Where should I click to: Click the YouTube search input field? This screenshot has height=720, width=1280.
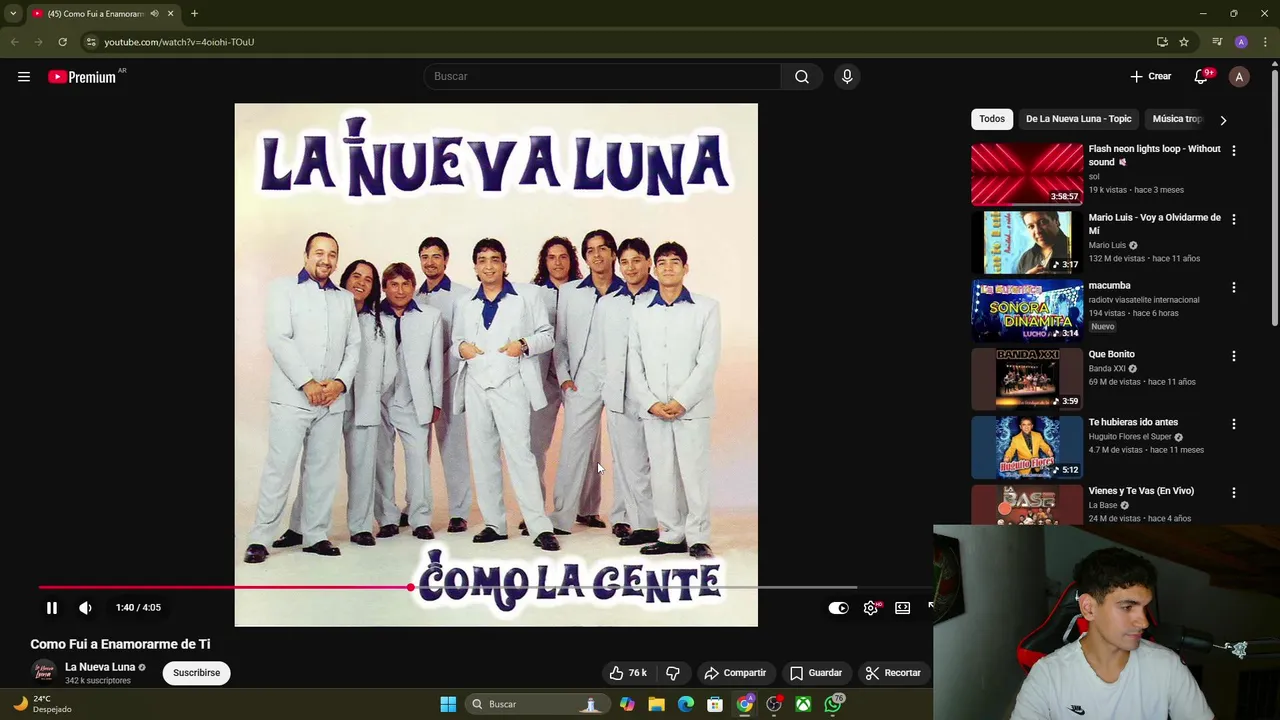pos(603,77)
